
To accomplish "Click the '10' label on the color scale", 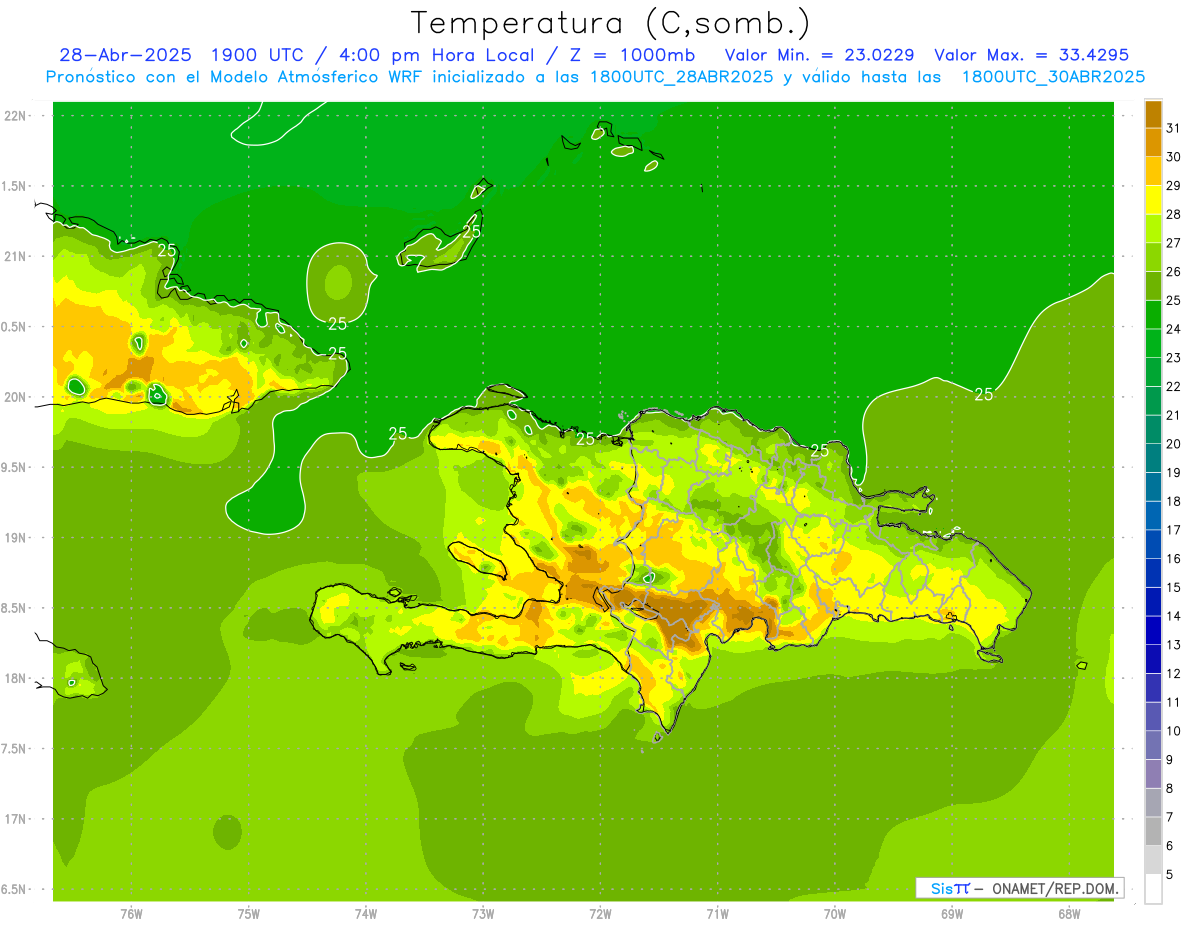I will click(1174, 731).
